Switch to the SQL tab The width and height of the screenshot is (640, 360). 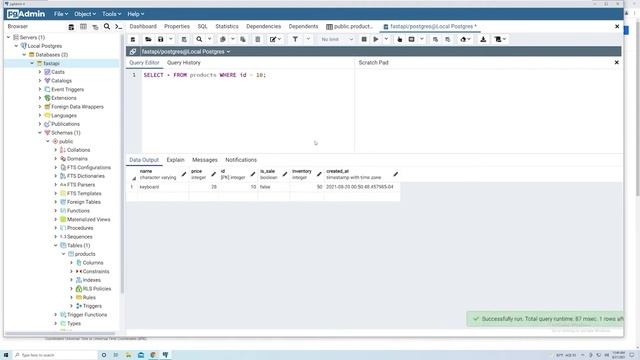202,26
